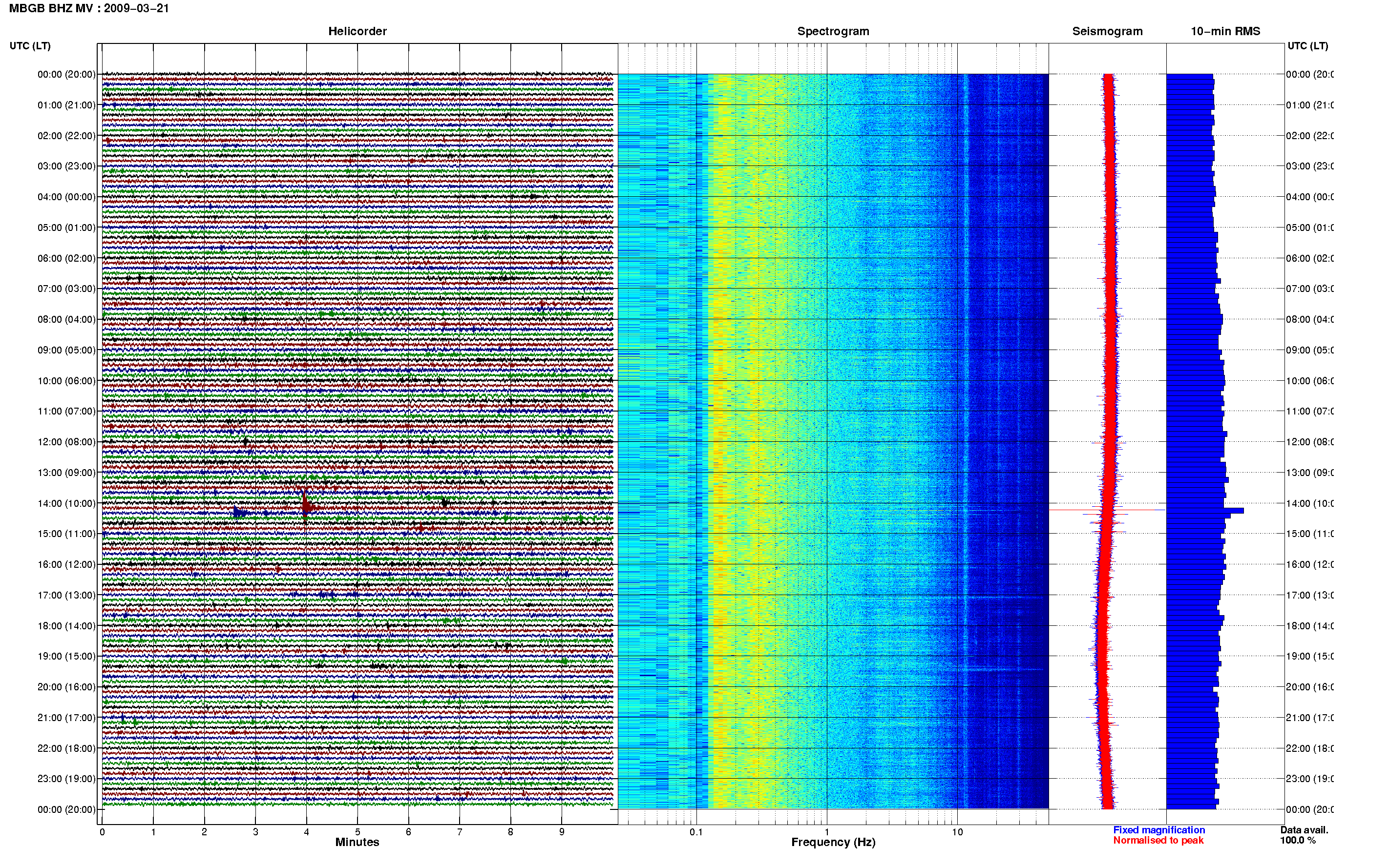Click the '10' frequency tick label
Image resolution: width=1389 pixels, height=868 pixels.
click(x=957, y=832)
